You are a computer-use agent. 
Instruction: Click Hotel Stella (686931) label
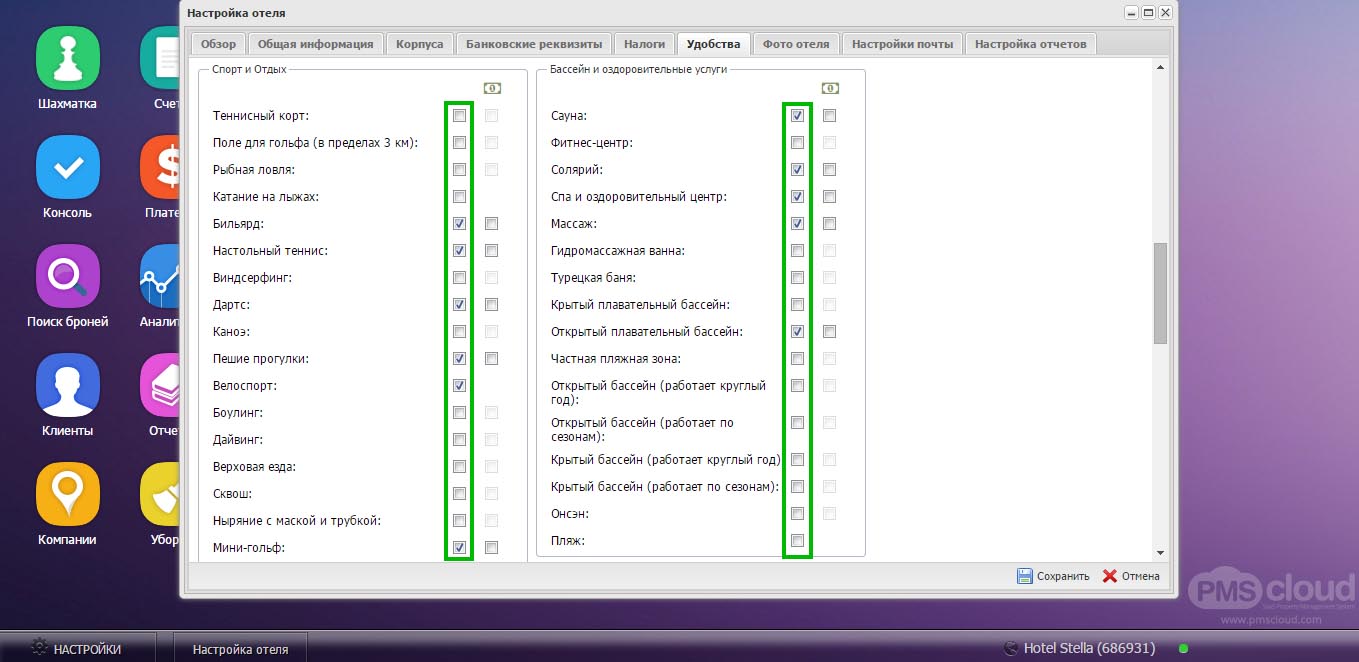[x=1089, y=648]
